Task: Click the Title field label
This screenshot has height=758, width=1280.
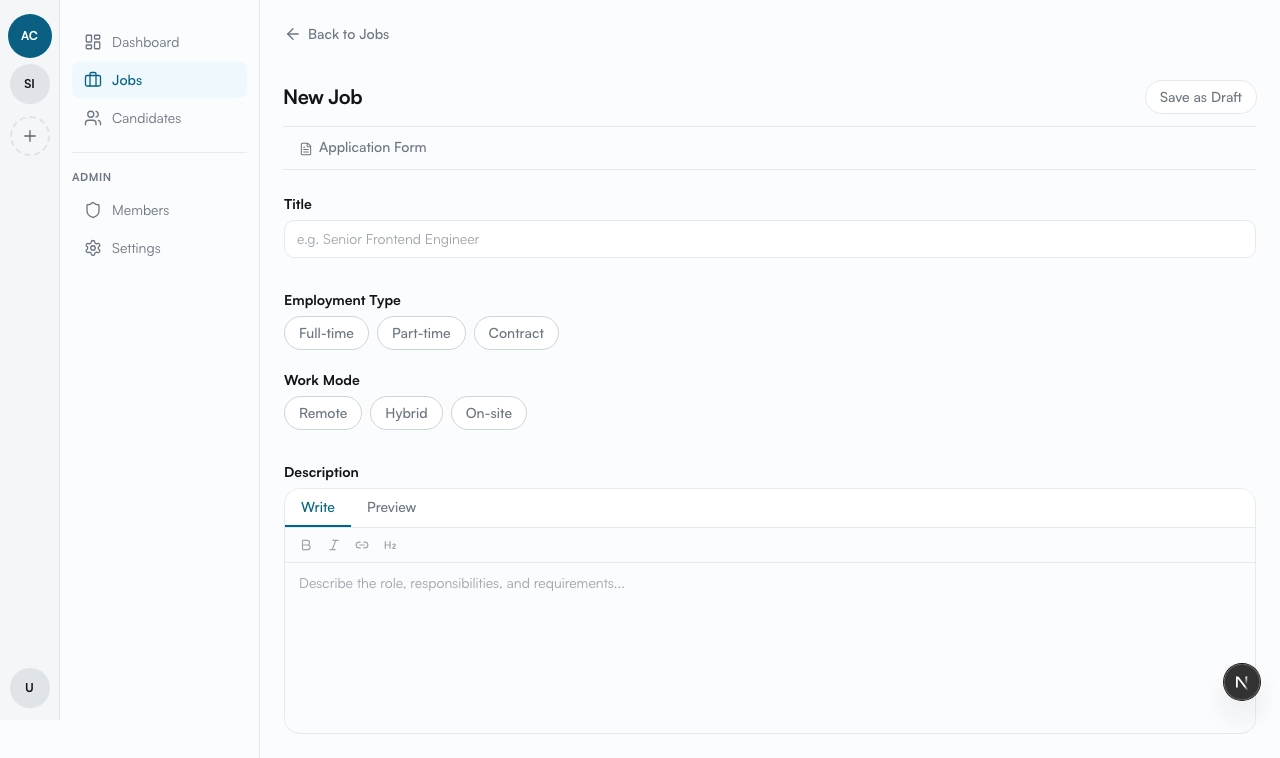Action: point(298,204)
